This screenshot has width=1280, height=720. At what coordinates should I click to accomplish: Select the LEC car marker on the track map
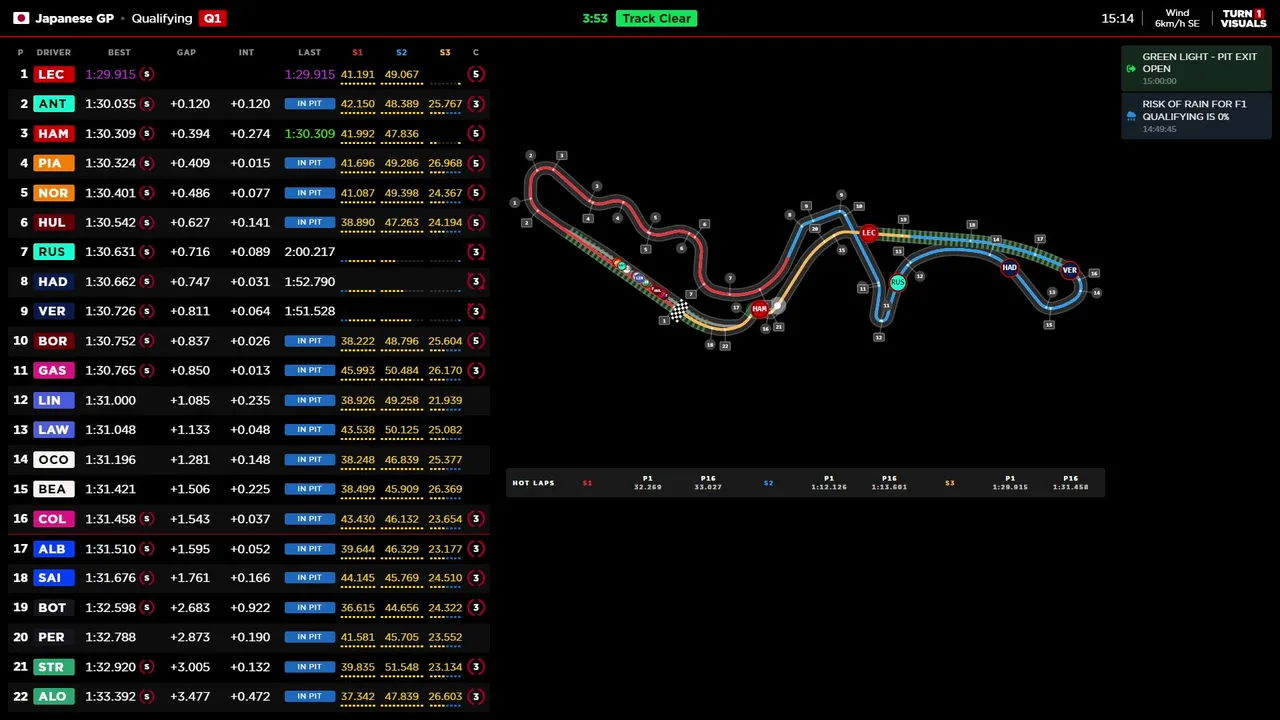click(868, 233)
